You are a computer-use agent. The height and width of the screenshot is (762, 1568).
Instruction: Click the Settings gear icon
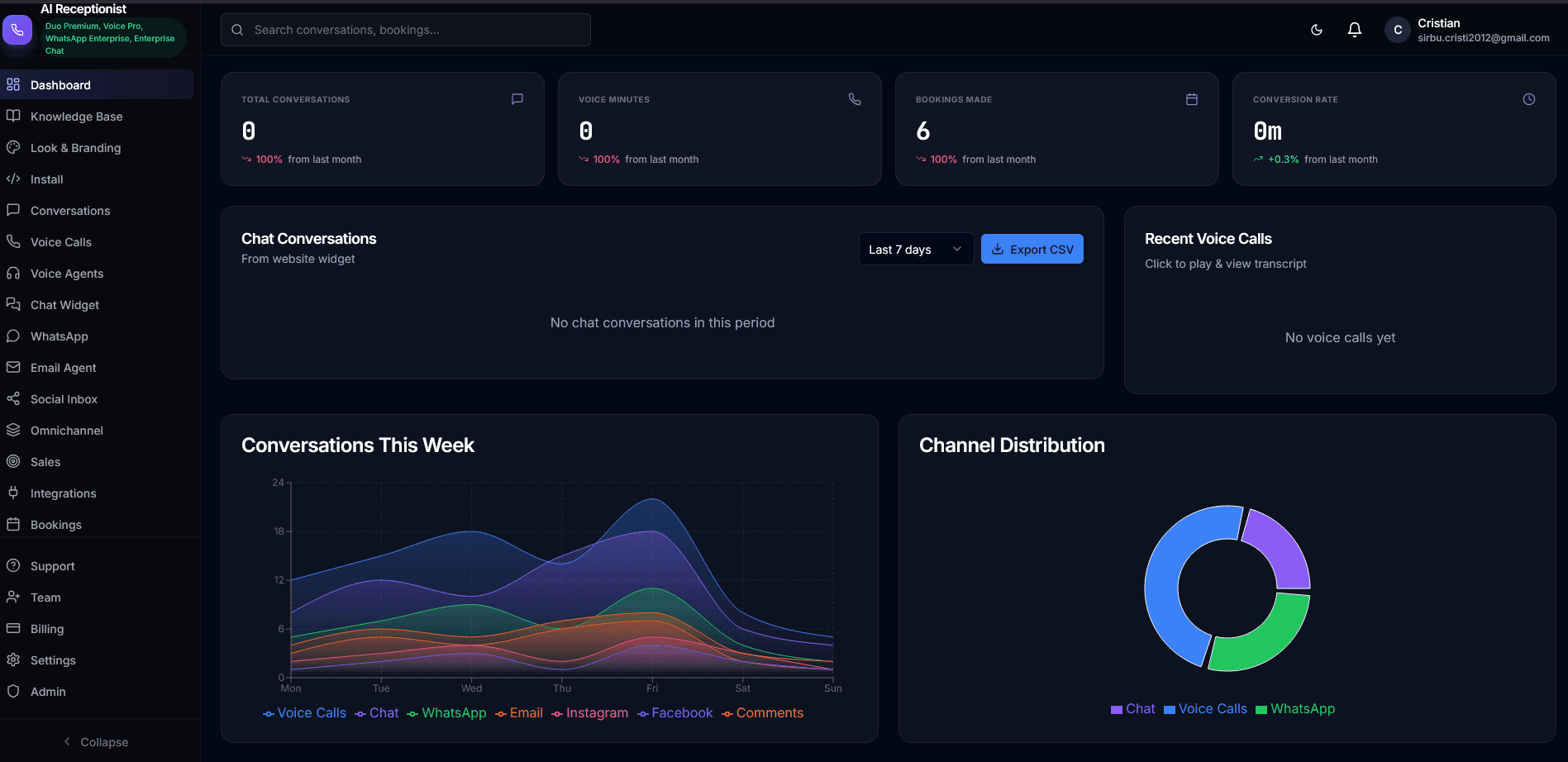(13, 660)
